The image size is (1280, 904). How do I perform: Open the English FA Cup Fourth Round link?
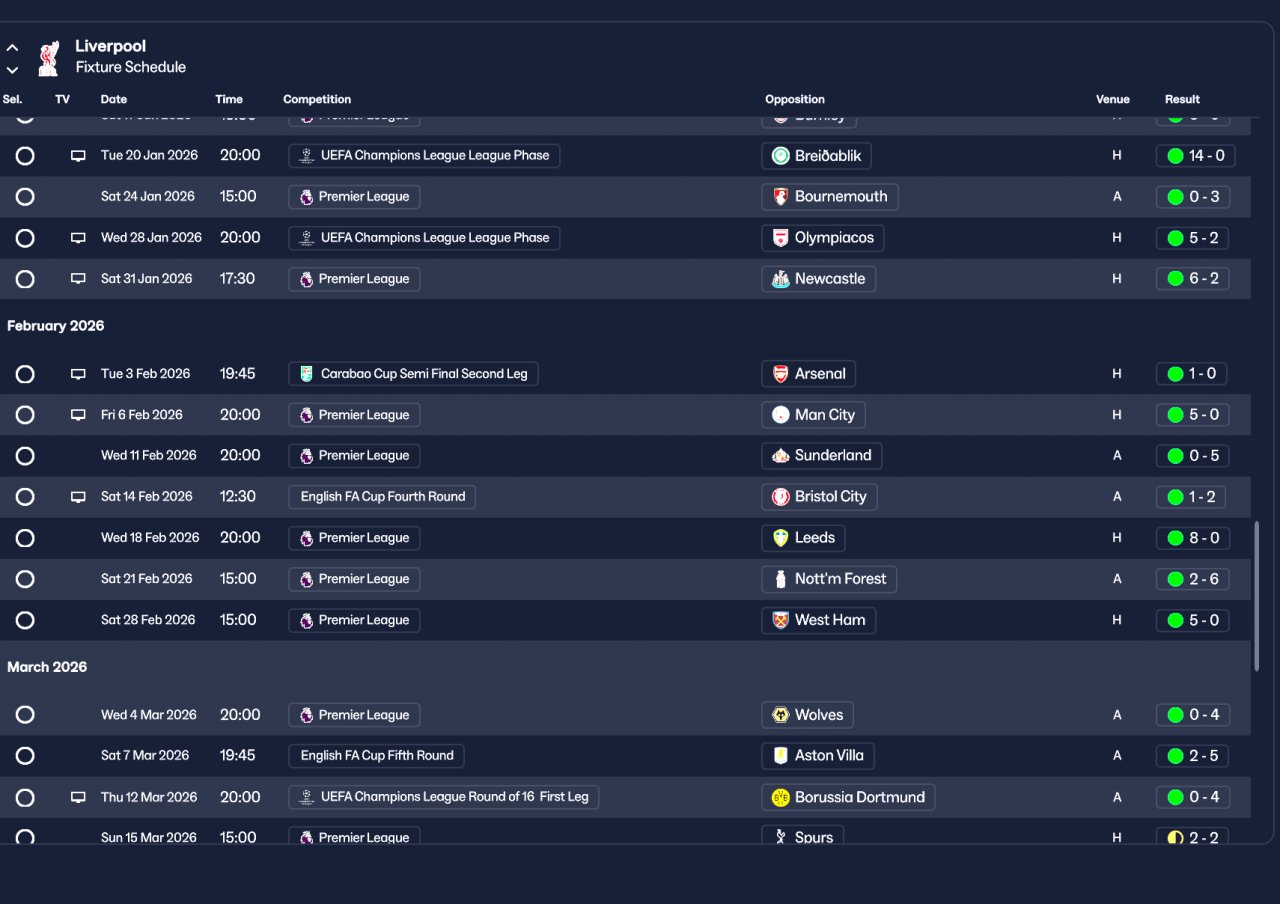click(x=382, y=497)
